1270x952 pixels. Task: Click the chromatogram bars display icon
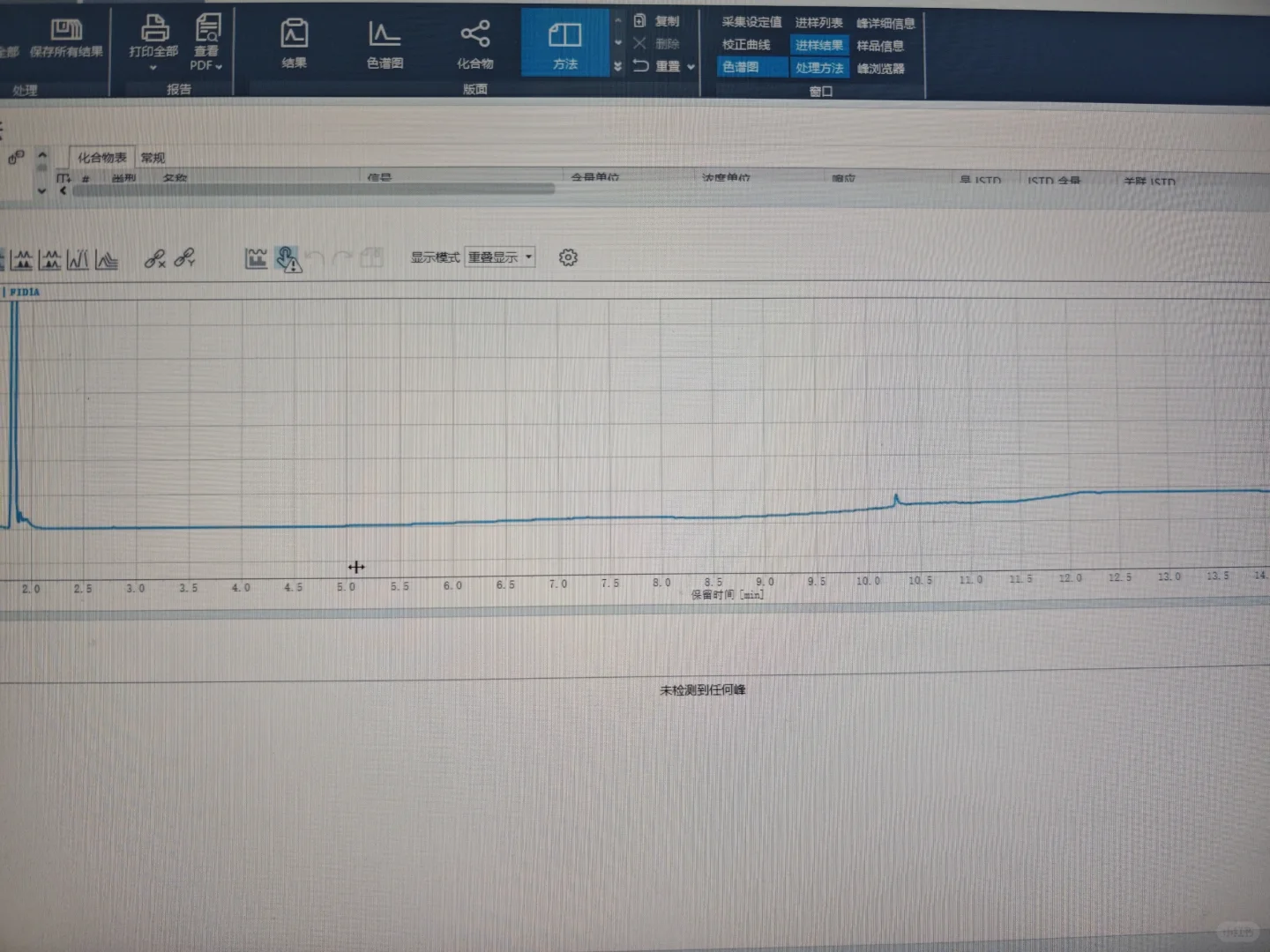[256, 257]
